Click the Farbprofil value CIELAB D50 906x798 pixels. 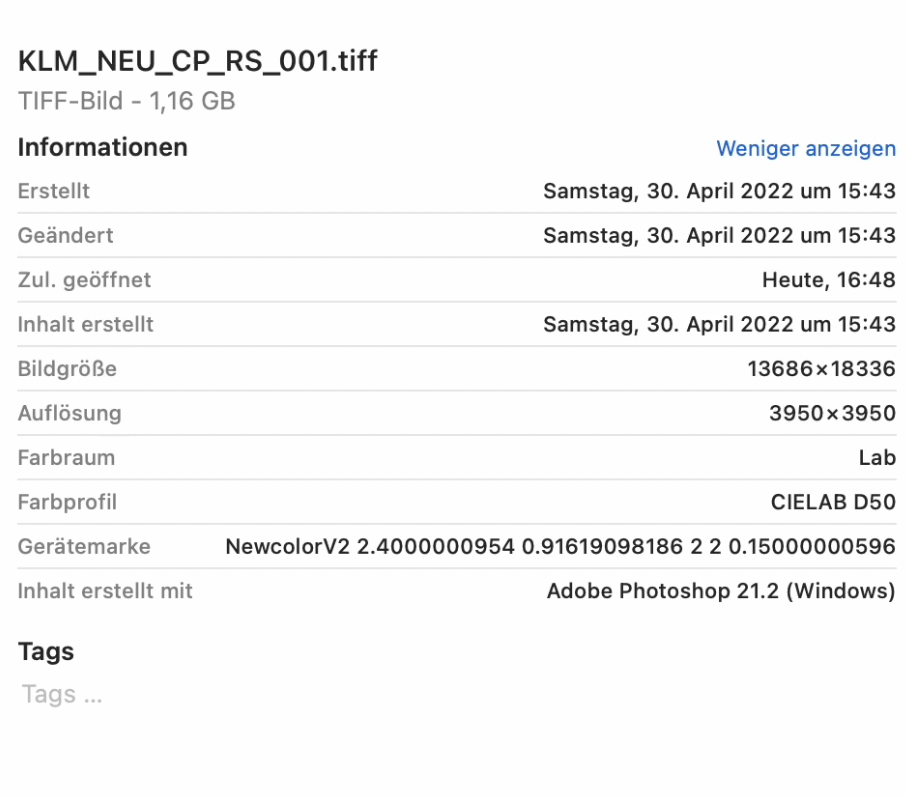point(833,502)
